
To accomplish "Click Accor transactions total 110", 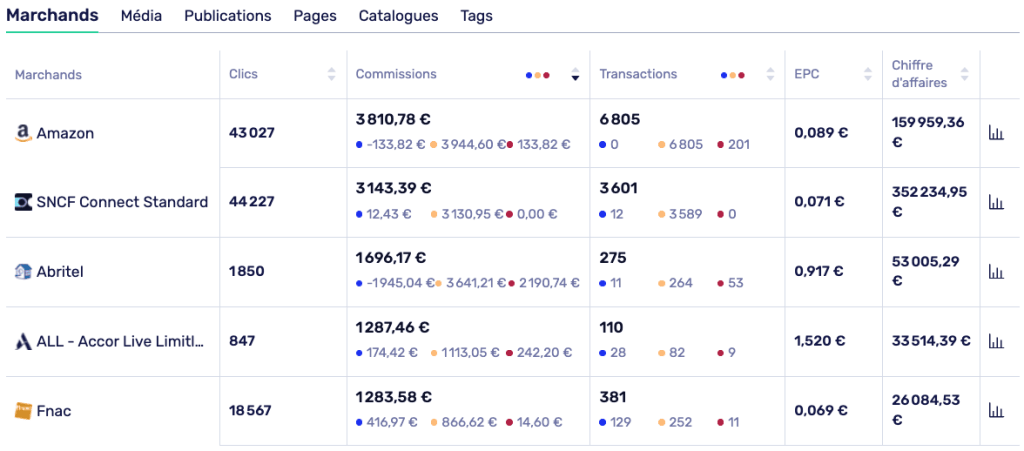I will click(x=611, y=328).
